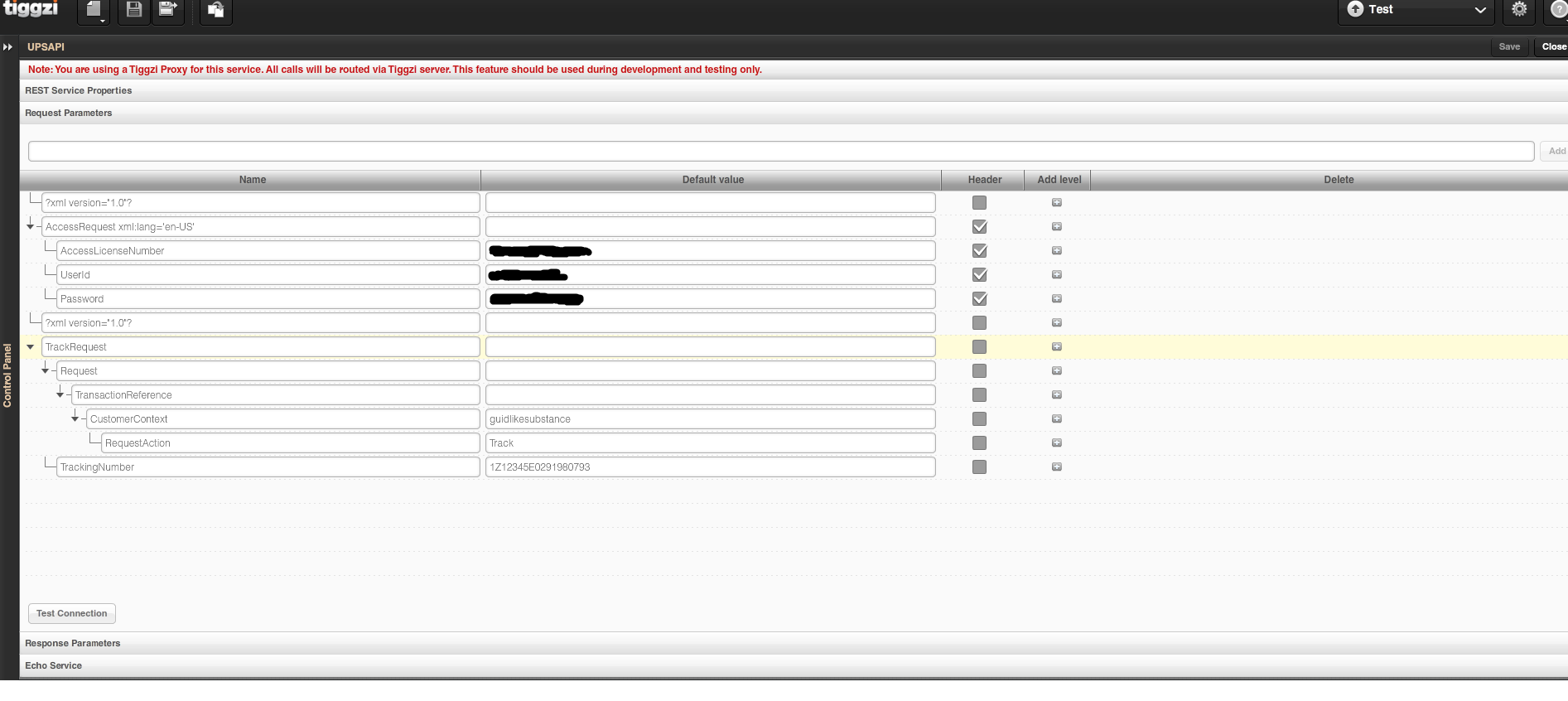Screen dimensions: 1568x701
Task: Uncheck the Header checkbox for Password
Action: point(979,299)
